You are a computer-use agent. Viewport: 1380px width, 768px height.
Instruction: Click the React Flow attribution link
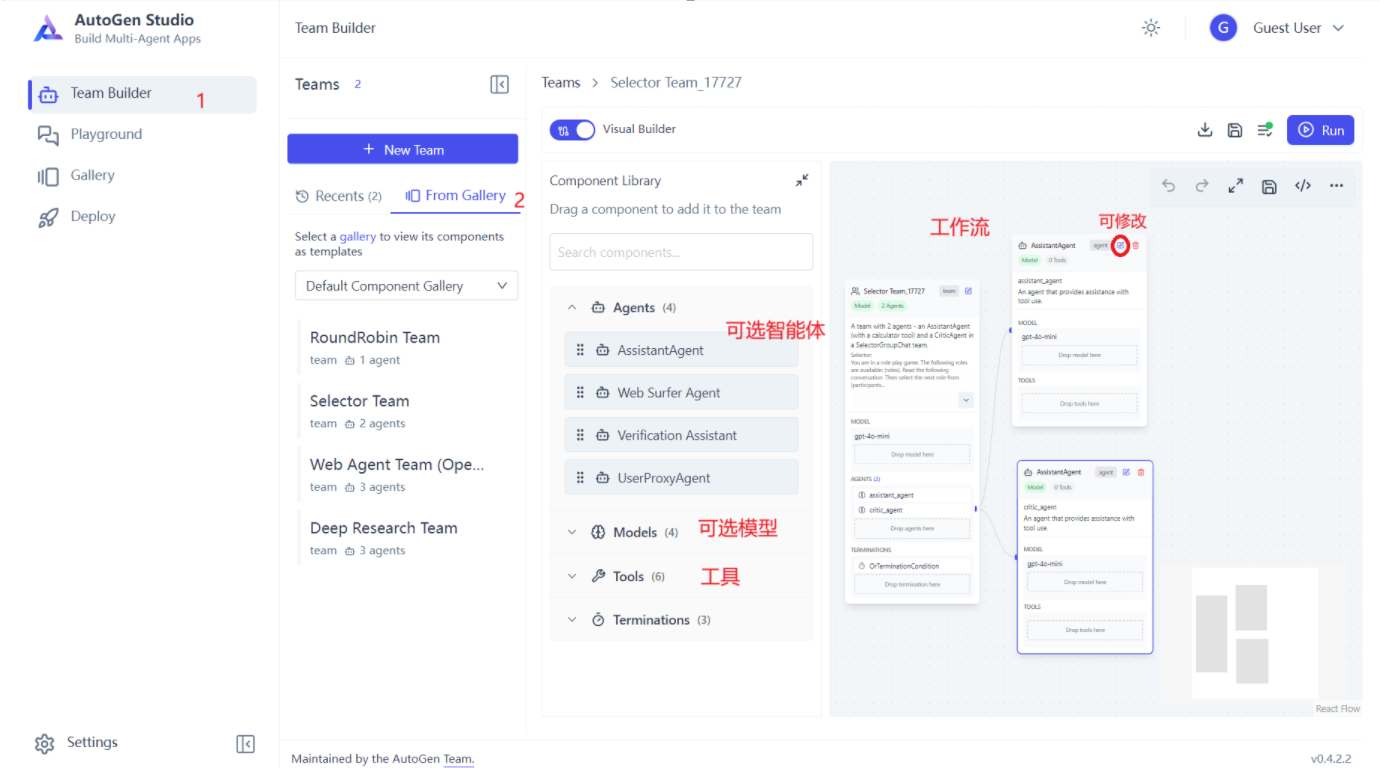(1338, 709)
